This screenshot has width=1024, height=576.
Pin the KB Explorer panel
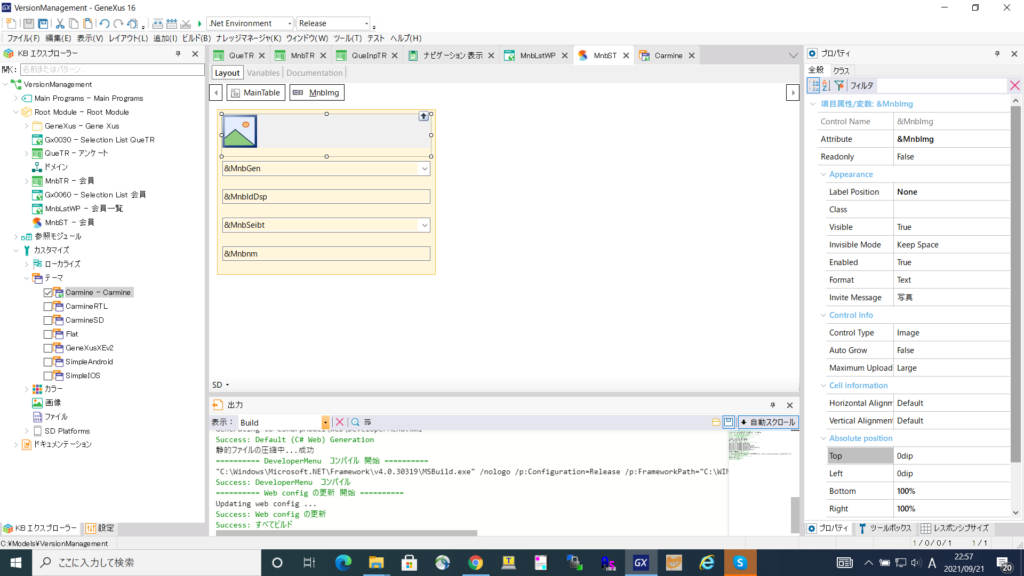(178, 54)
